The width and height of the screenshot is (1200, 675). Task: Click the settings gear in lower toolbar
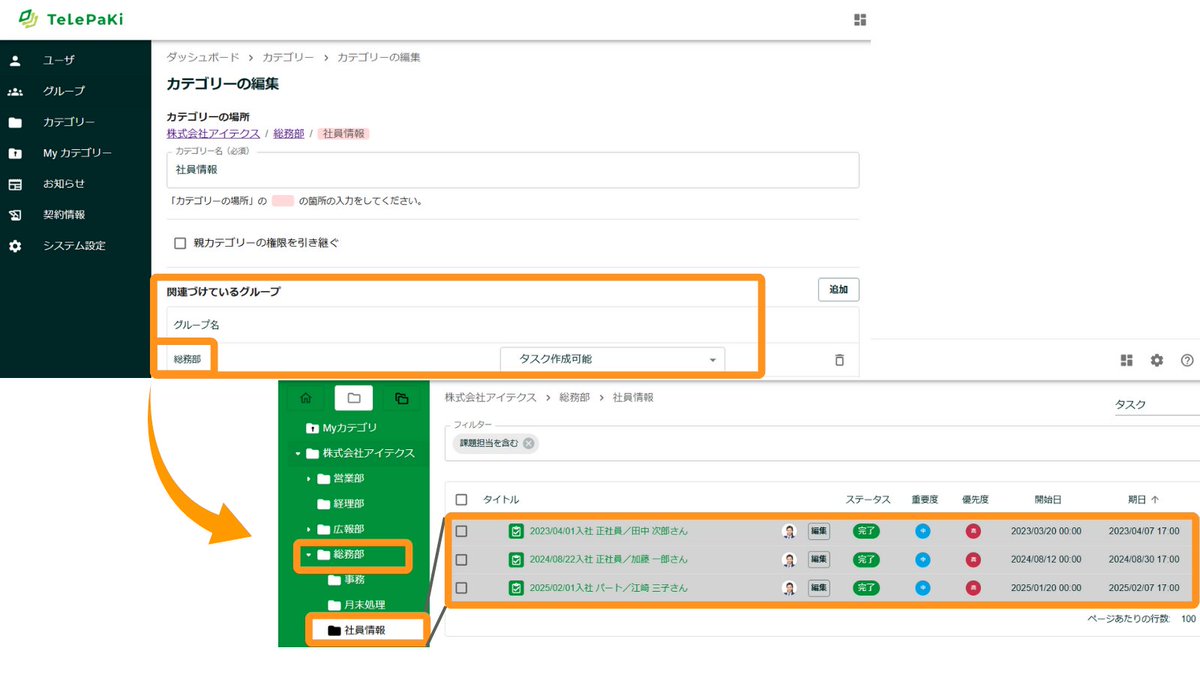pos(1157,360)
